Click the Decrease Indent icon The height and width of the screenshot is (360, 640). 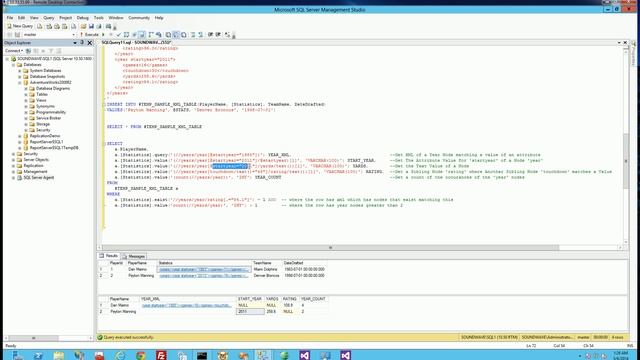click(x=211, y=35)
